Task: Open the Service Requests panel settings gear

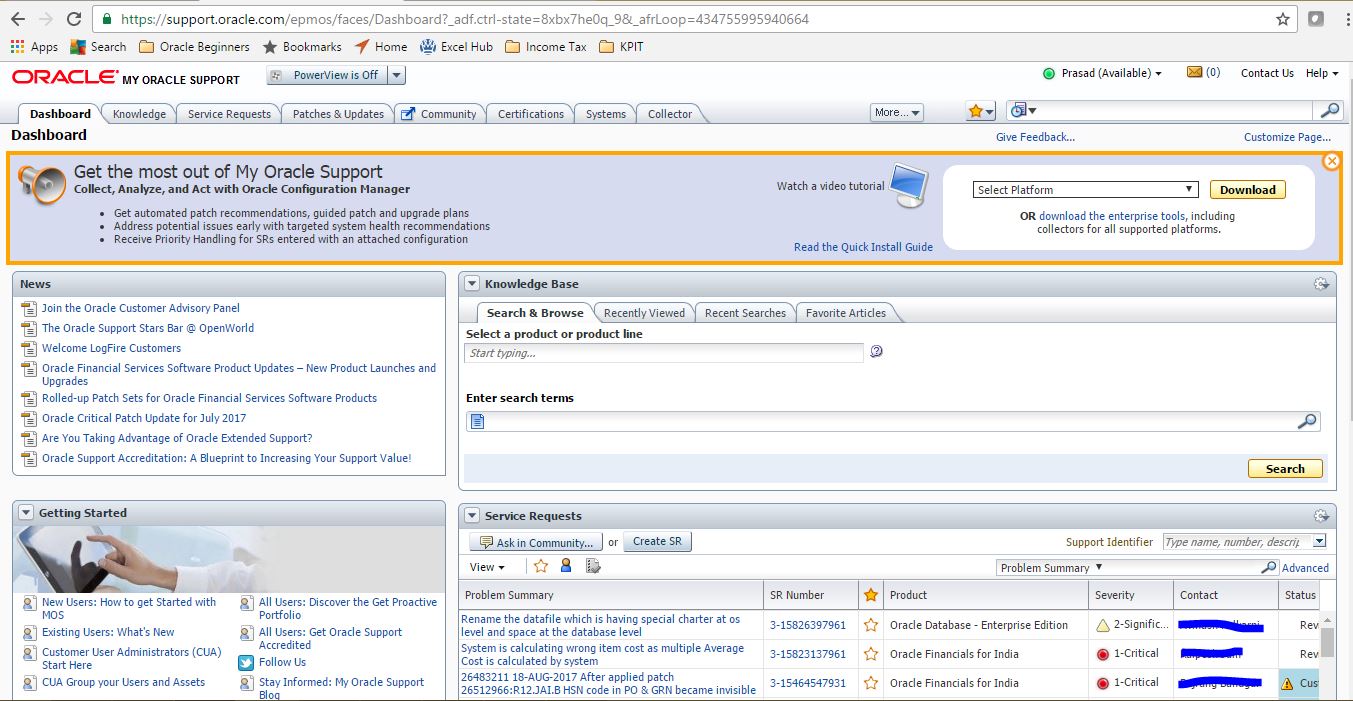Action: pyautogui.click(x=1321, y=516)
